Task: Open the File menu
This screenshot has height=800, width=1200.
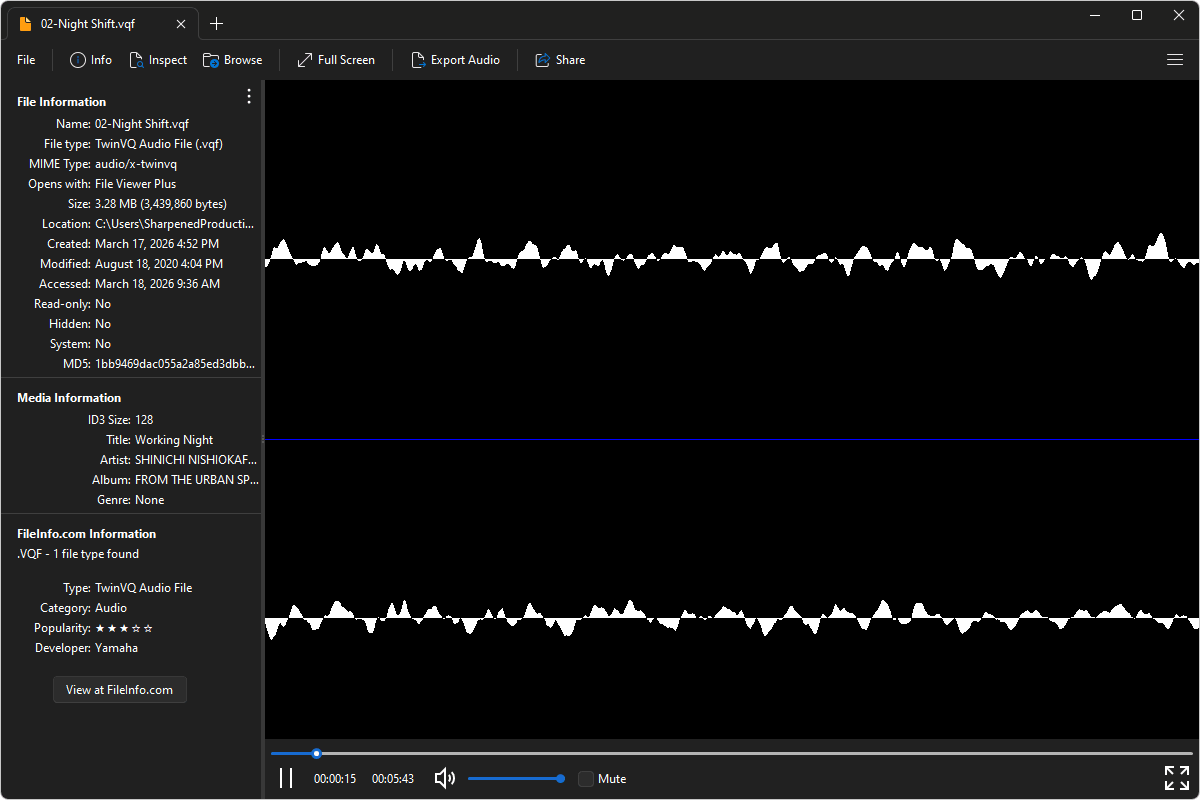Action: coord(25,59)
